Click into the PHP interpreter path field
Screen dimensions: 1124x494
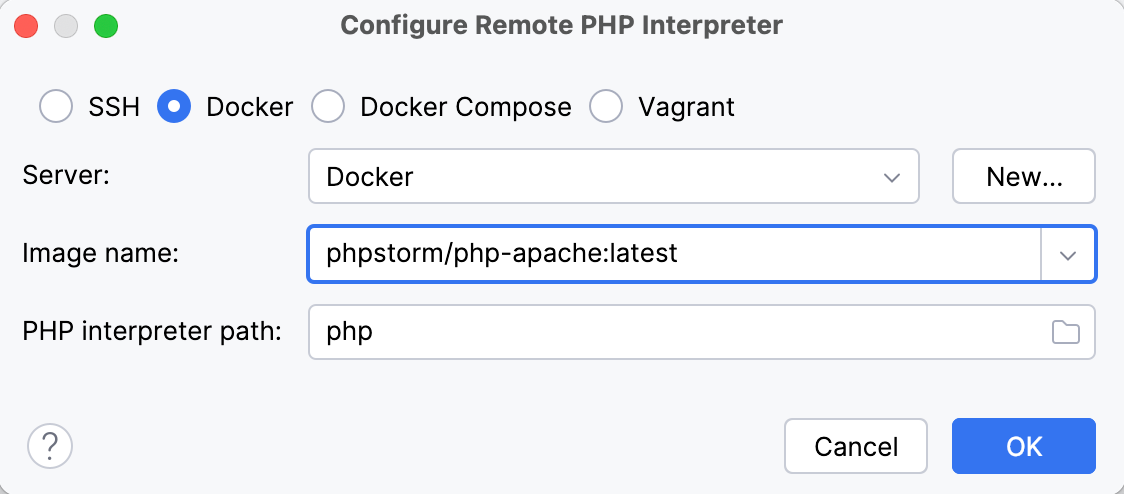point(680,332)
